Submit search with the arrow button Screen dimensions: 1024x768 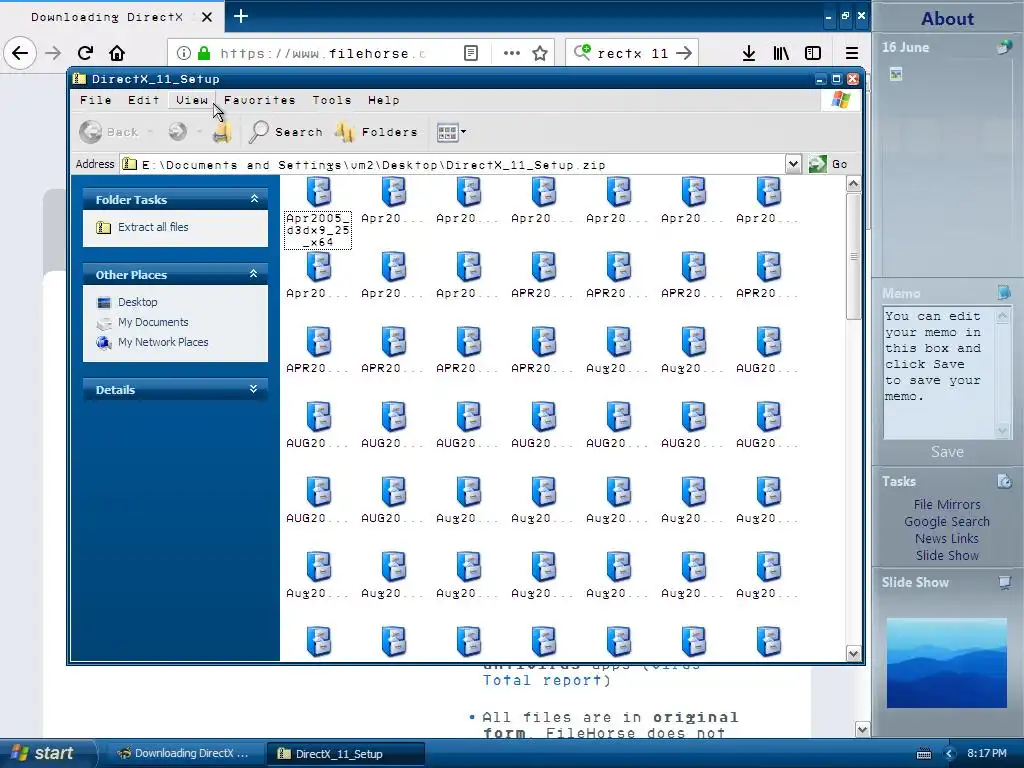click(684, 53)
